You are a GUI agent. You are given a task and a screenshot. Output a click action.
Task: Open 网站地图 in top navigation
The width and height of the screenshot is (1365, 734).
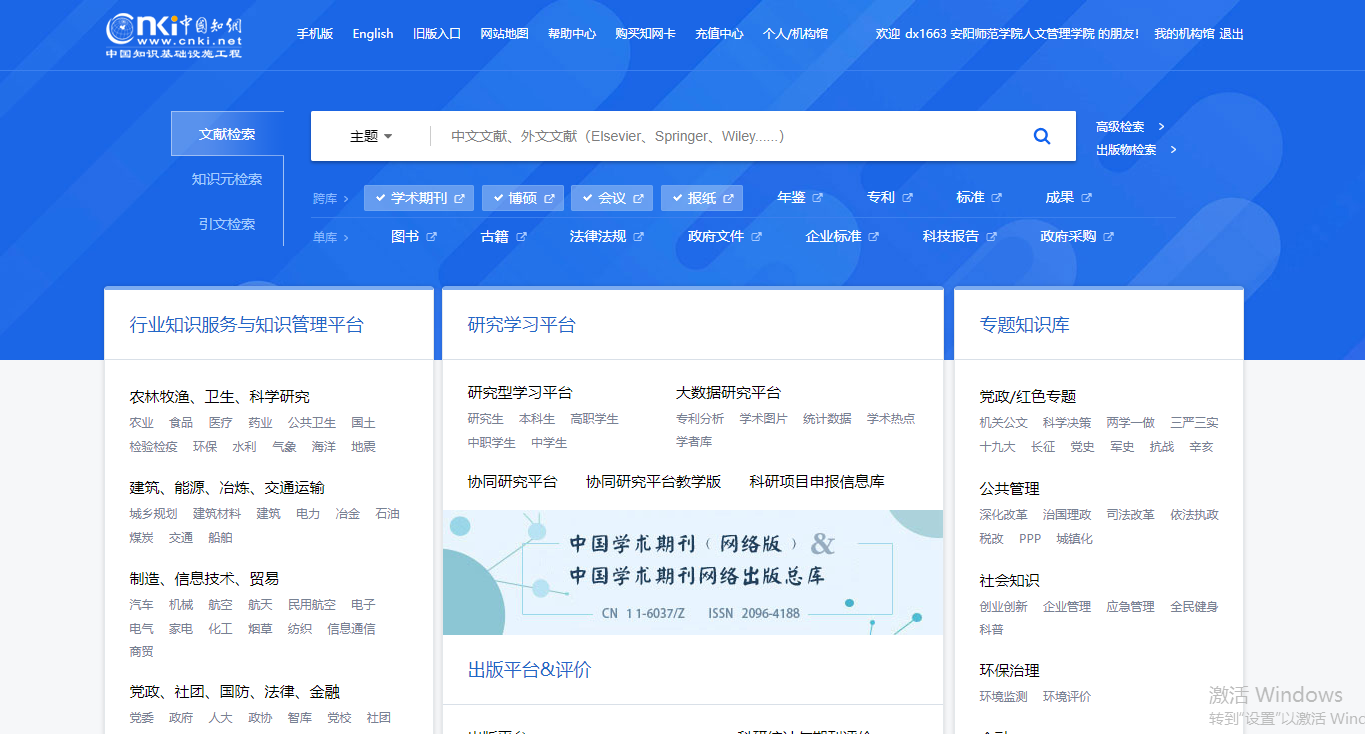504,34
